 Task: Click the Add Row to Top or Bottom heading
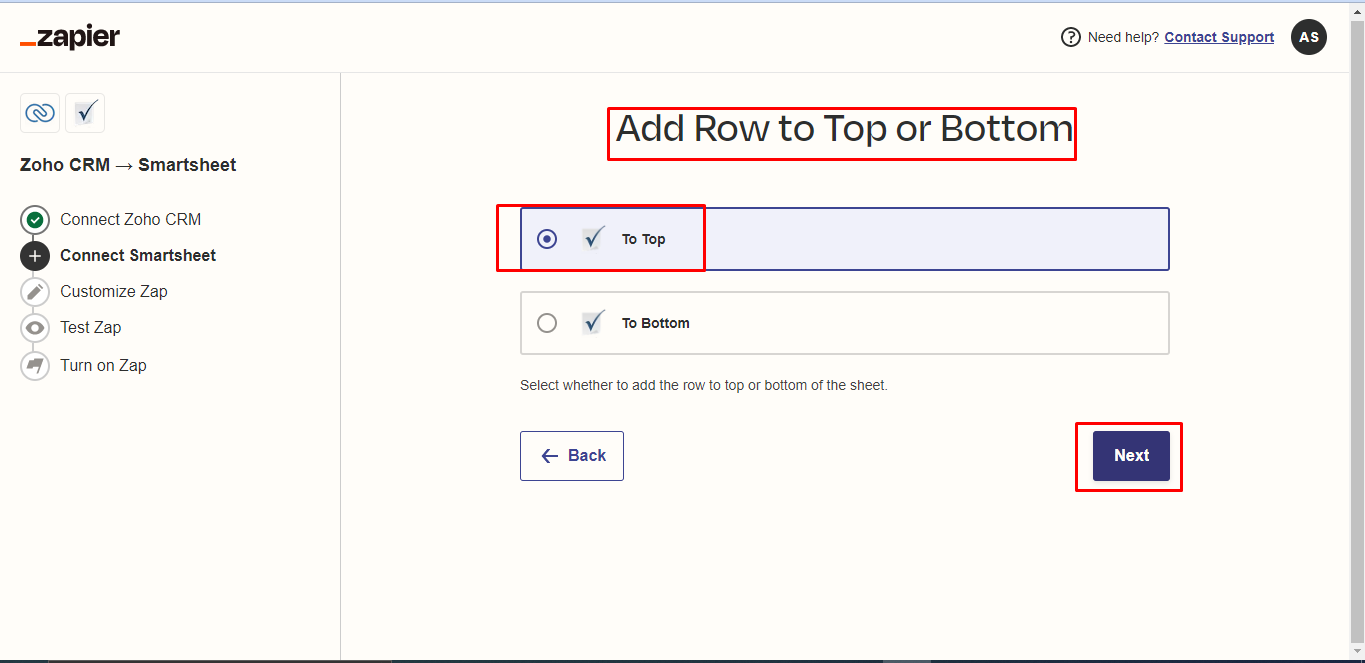(x=844, y=129)
